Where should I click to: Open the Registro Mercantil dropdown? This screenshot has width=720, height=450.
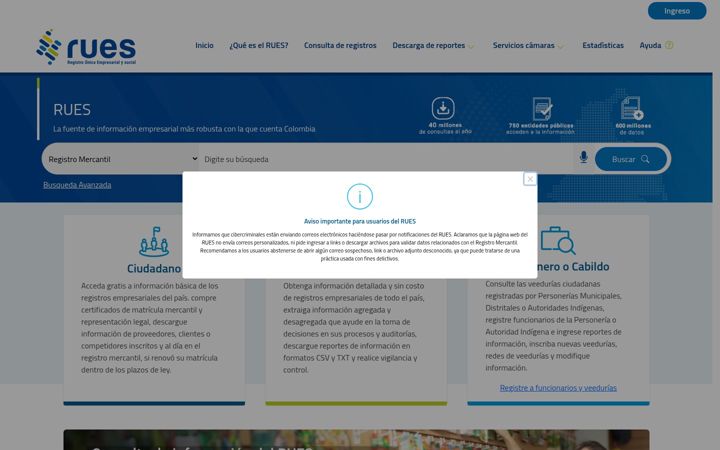123,159
